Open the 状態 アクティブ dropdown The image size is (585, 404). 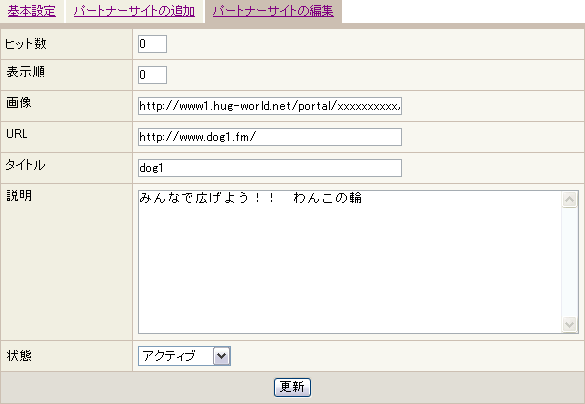[184, 356]
